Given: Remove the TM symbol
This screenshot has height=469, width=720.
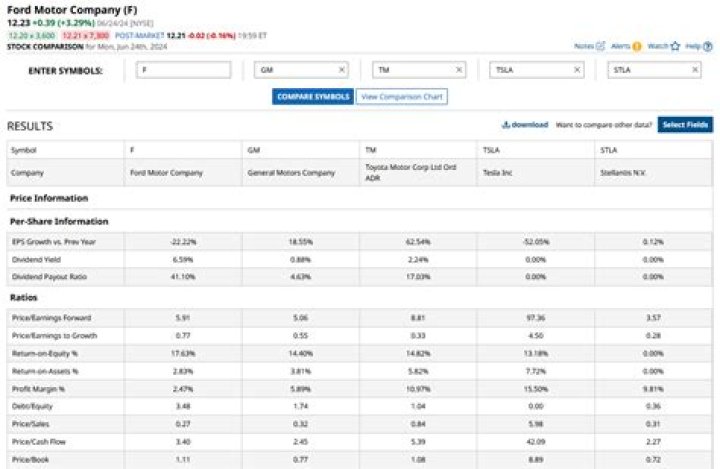Looking at the screenshot, I should pos(459,70).
